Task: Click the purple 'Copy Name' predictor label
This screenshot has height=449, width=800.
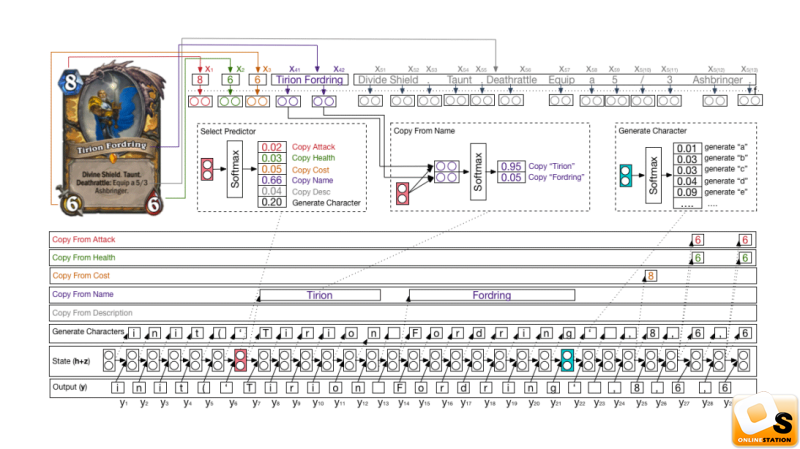Action: pyautogui.click(x=312, y=180)
